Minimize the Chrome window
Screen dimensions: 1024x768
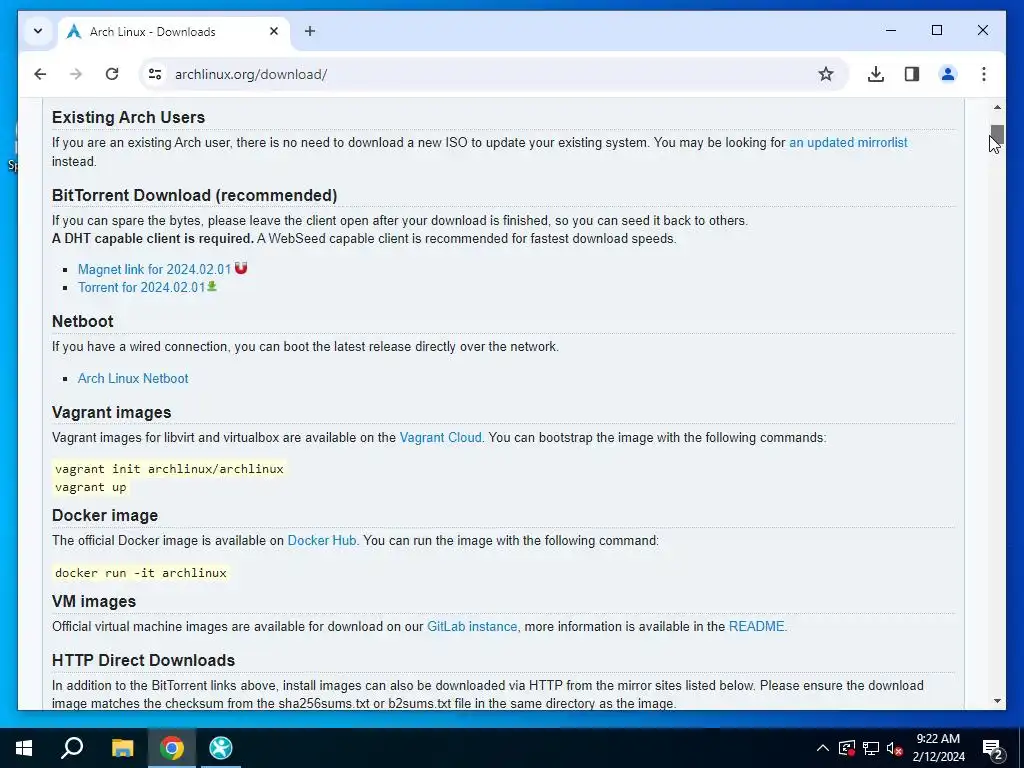(891, 30)
